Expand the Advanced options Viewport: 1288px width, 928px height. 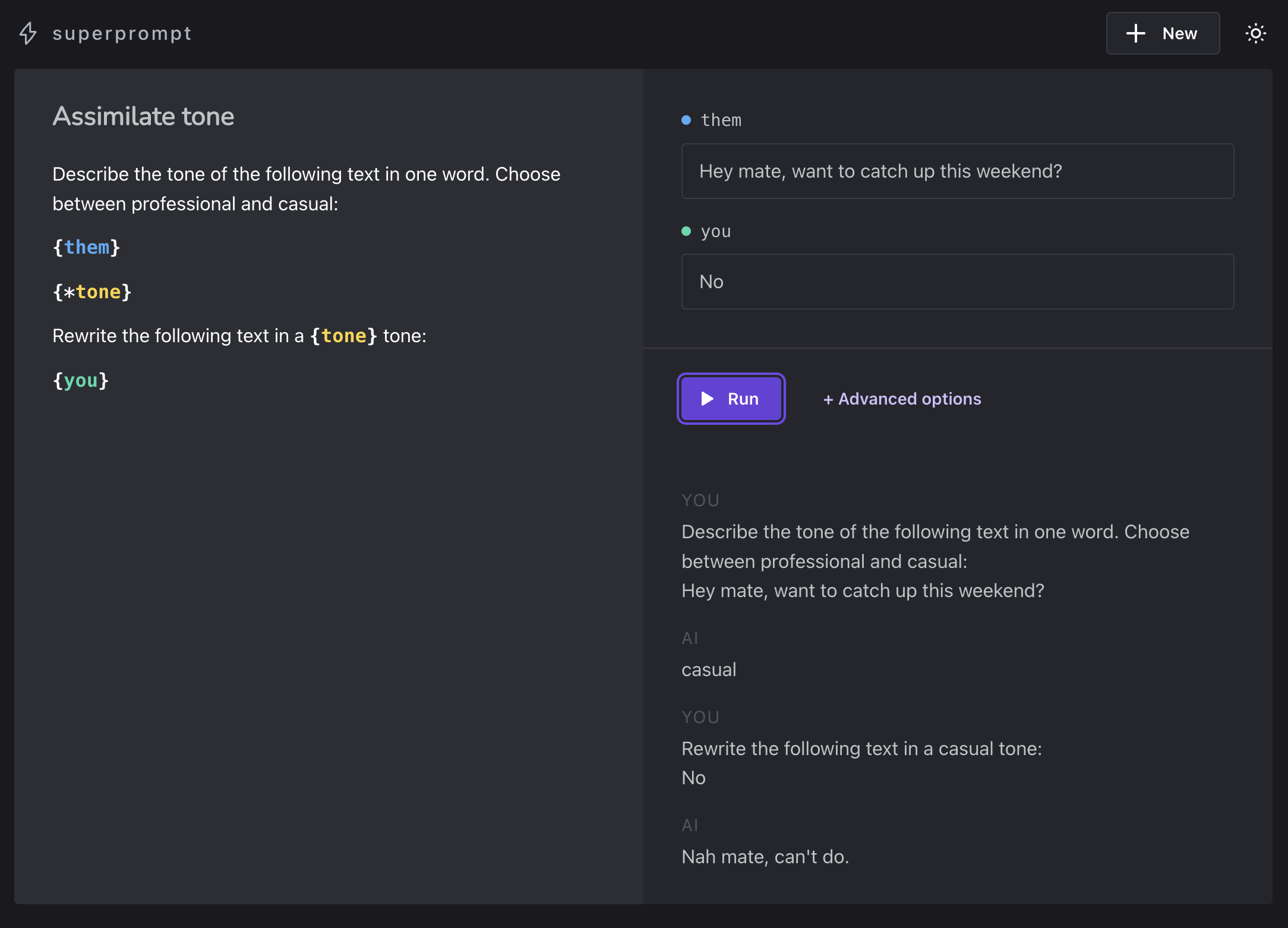pyautogui.click(x=902, y=399)
